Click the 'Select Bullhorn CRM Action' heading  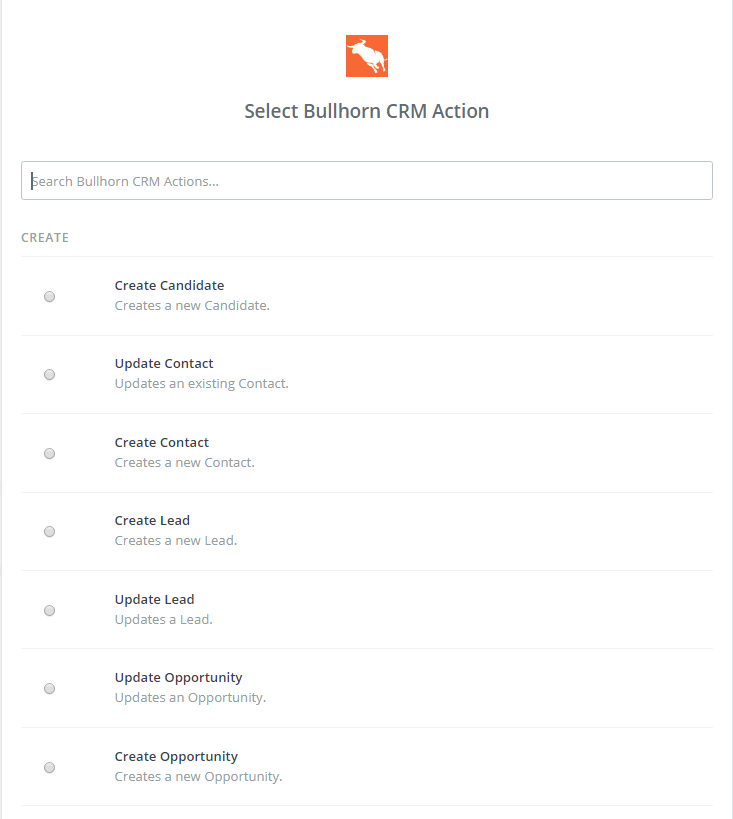(367, 111)
